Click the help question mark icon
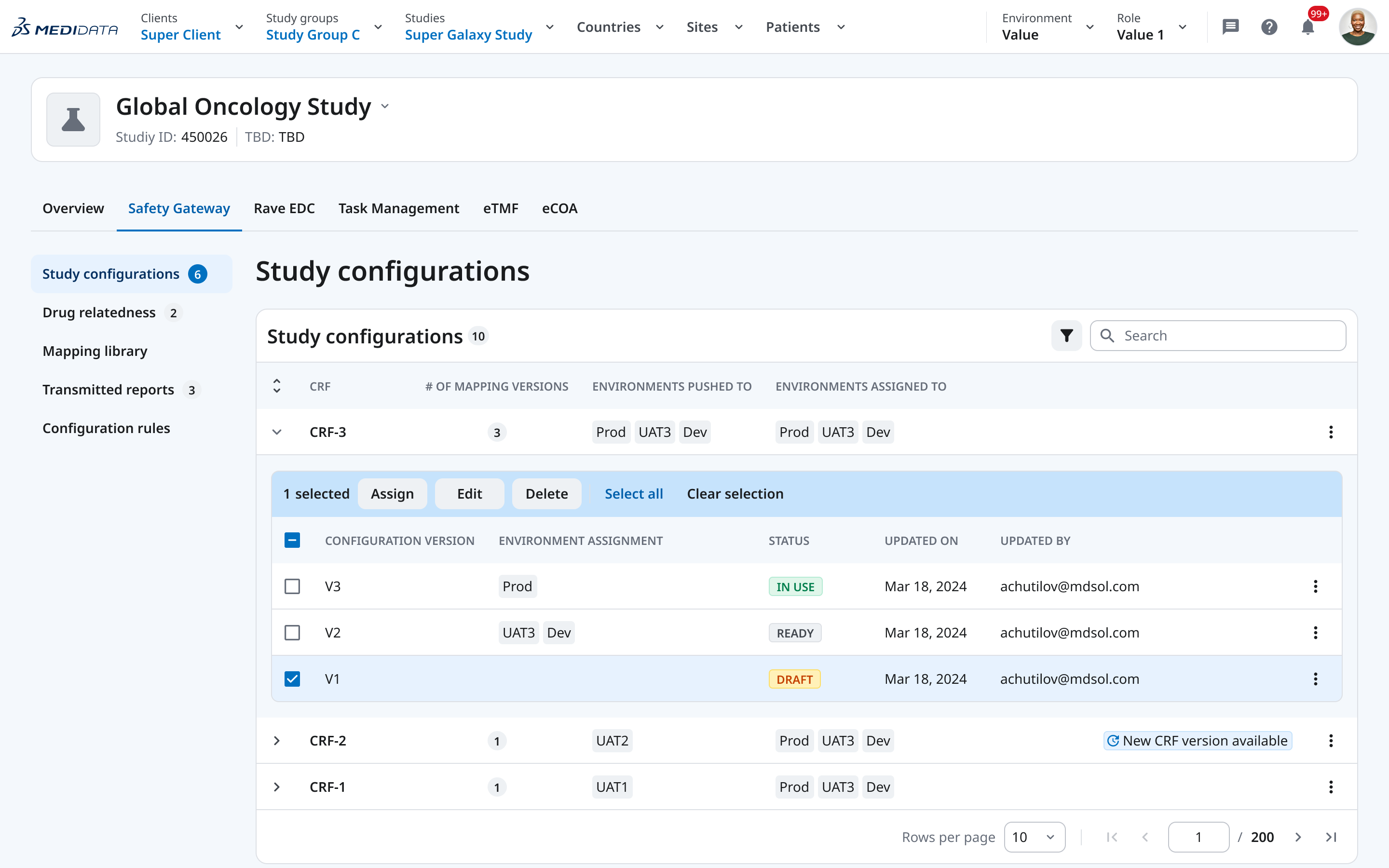The height and width of the screenshot is (868, 1389). pyautogui.click(x=1269, y=27)
